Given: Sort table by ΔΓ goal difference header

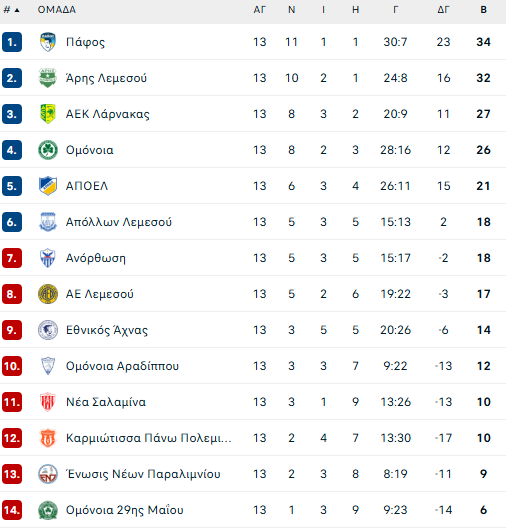Looking at the screenshot, I should point(443,10).
